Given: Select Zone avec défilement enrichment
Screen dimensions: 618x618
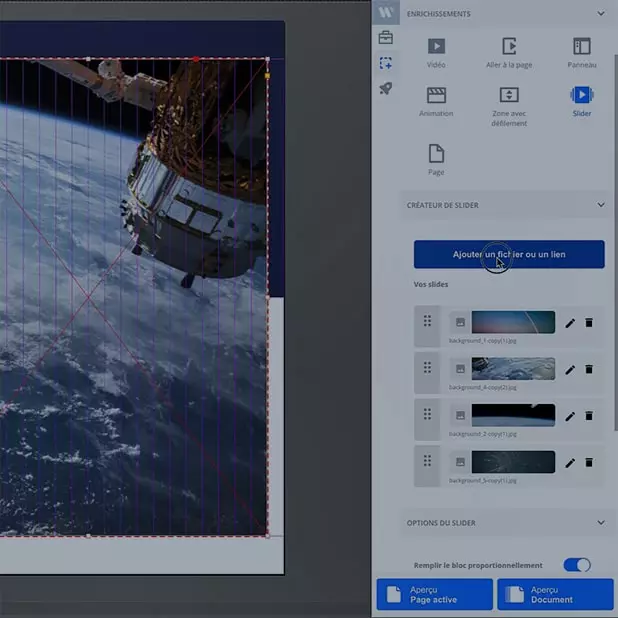Looking at the screenshot, I should pos(509,95).
